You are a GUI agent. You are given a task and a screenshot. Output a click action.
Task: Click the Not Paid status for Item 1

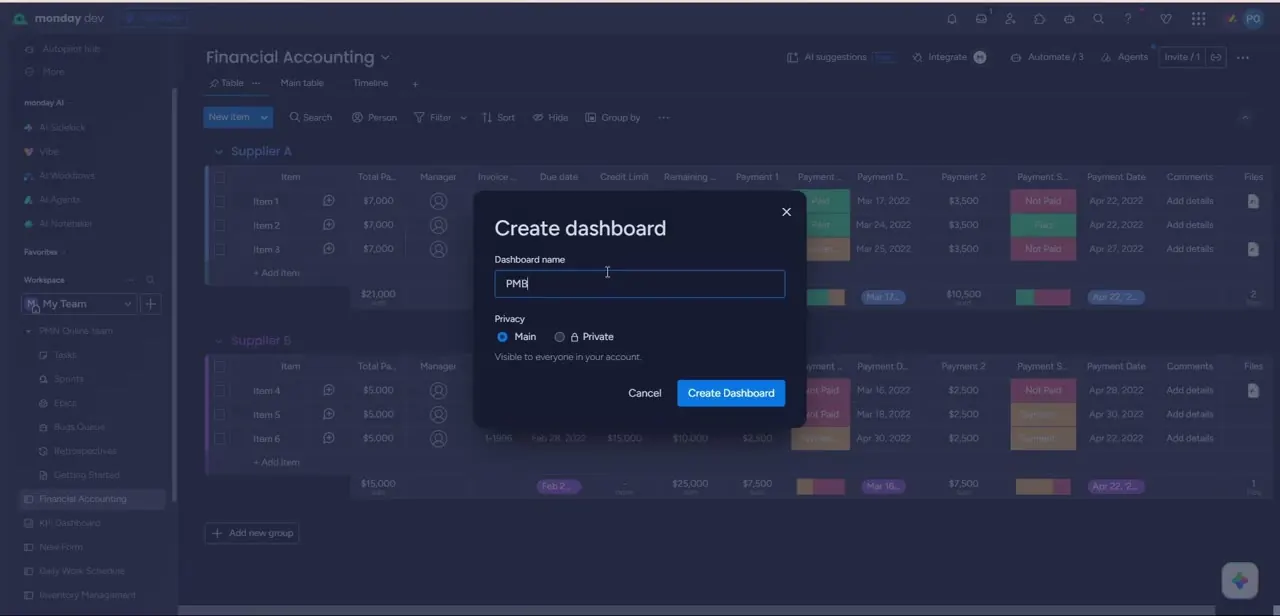(x=1043, y=201)
